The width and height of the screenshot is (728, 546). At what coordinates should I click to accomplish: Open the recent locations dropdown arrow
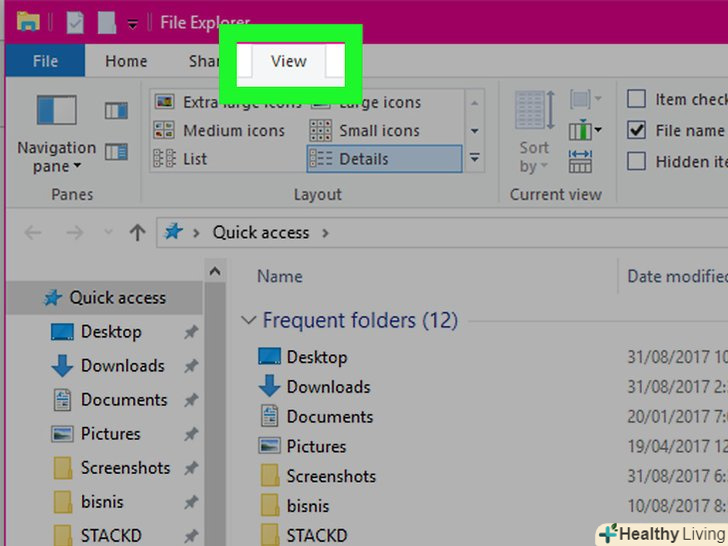[x=108, y=231]
